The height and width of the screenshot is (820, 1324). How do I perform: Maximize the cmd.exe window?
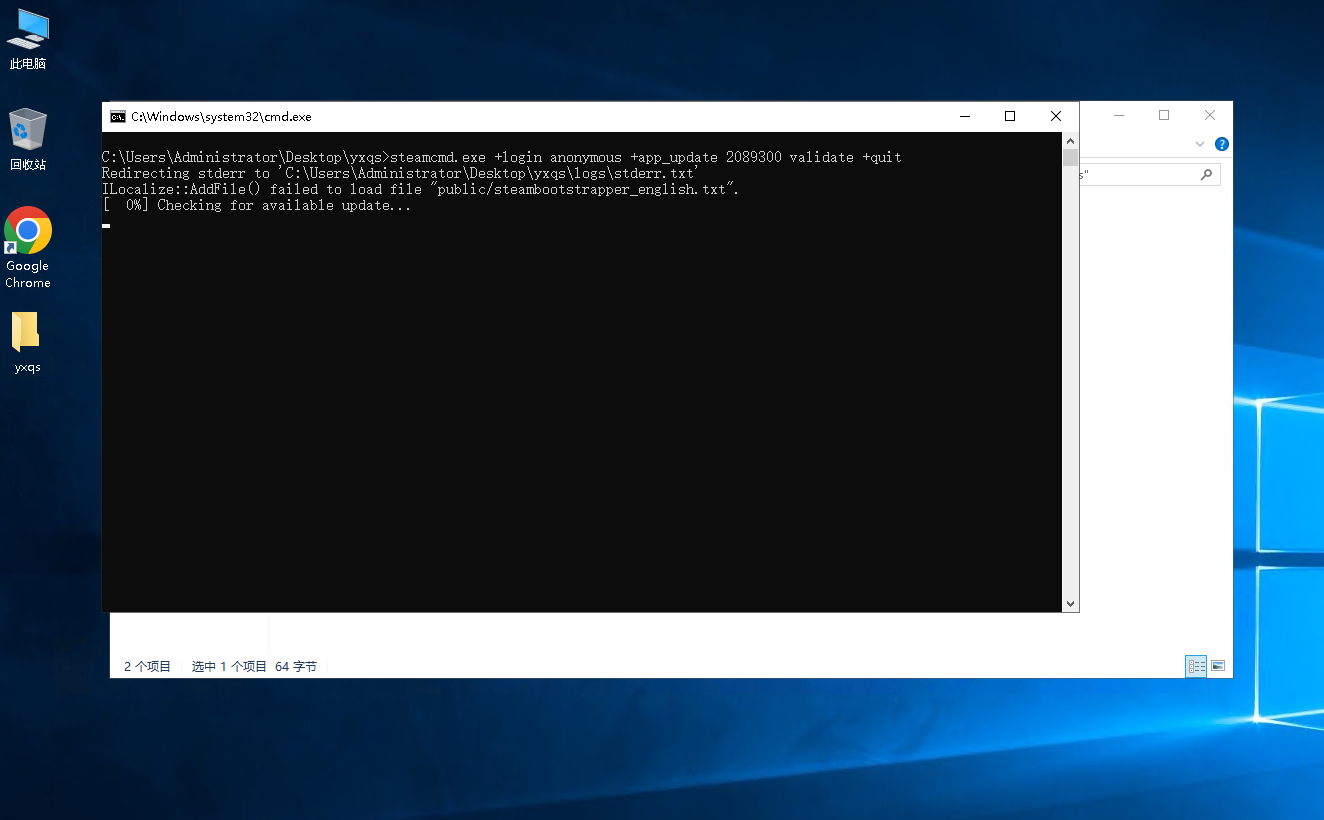1010,116
